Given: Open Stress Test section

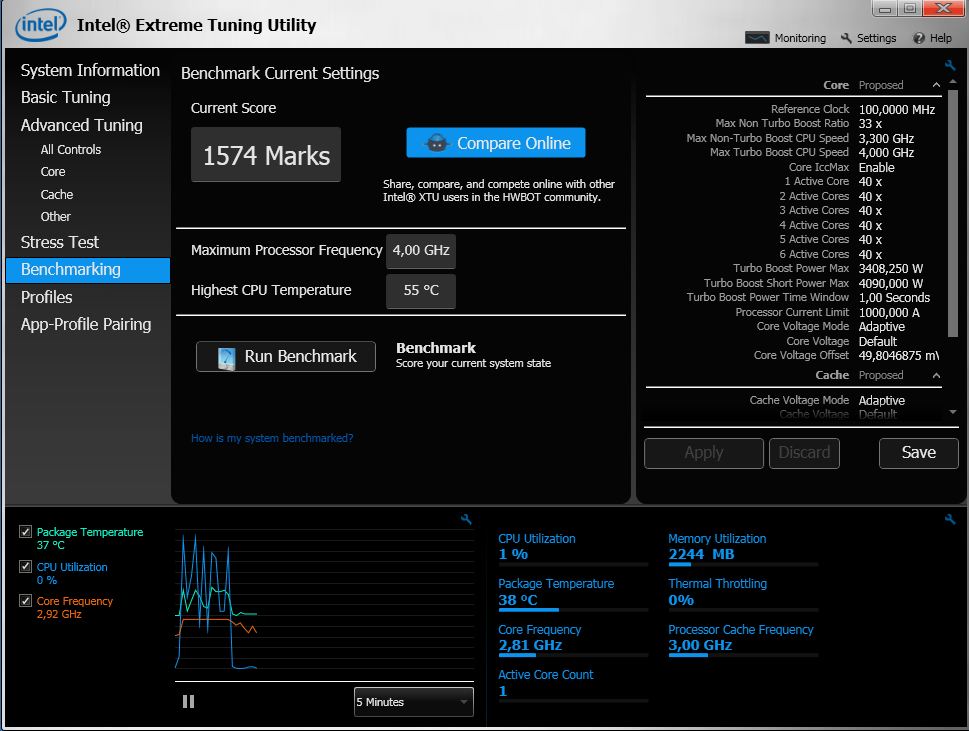Looking at the screenshot, I should 59,242.
